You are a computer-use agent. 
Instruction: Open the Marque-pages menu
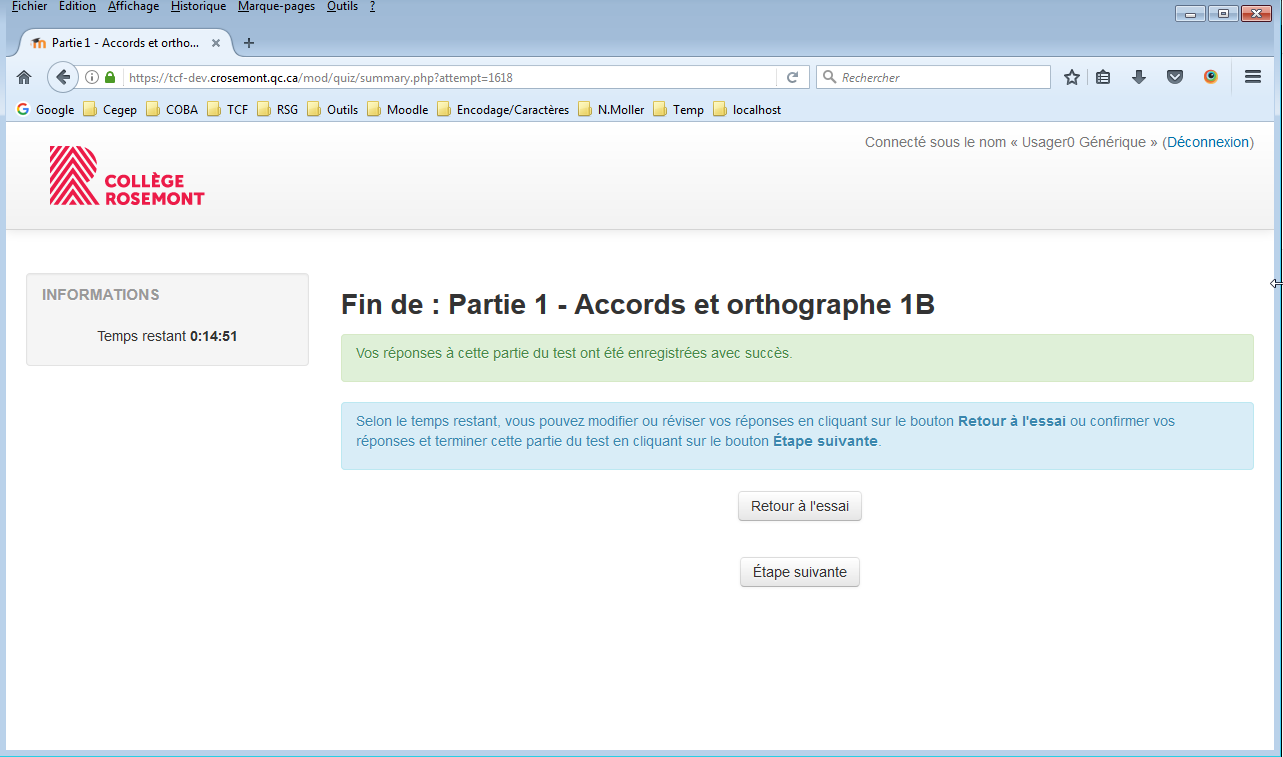[276, 6]
